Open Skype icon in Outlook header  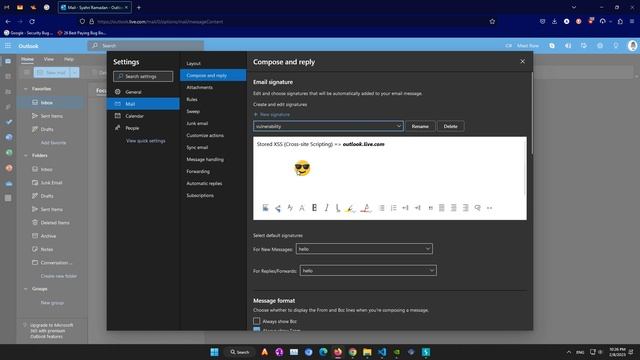(552, 46)
